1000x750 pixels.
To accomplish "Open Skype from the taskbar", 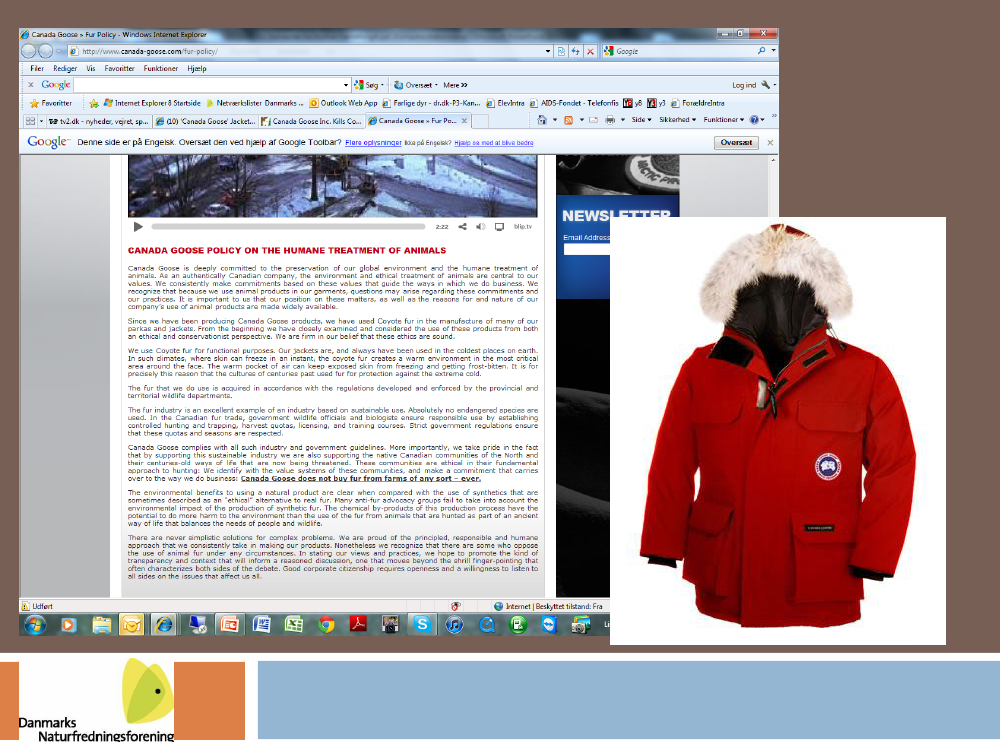I will [422, 625].
